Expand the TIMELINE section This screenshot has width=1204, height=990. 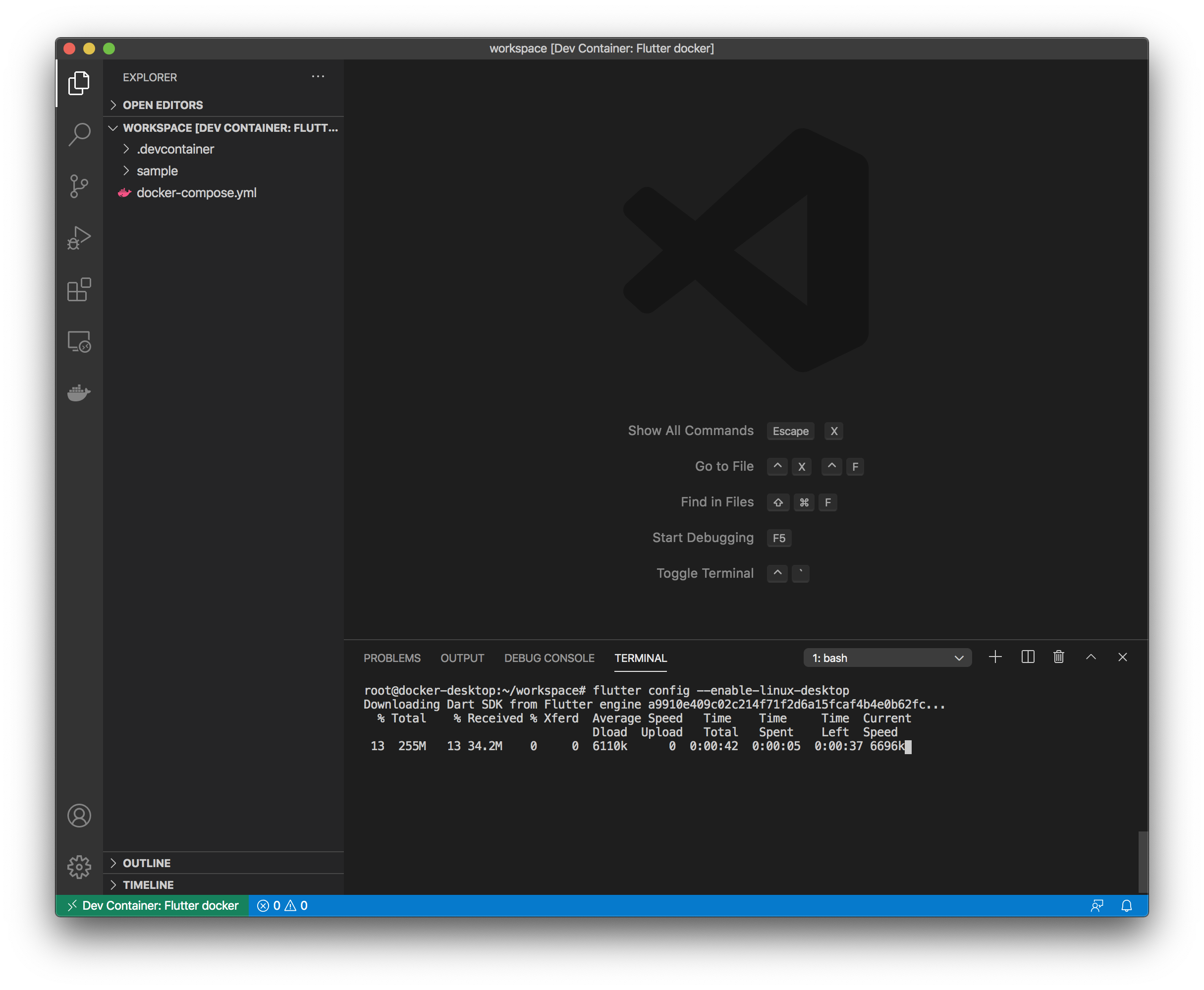(x=224, y=884)
